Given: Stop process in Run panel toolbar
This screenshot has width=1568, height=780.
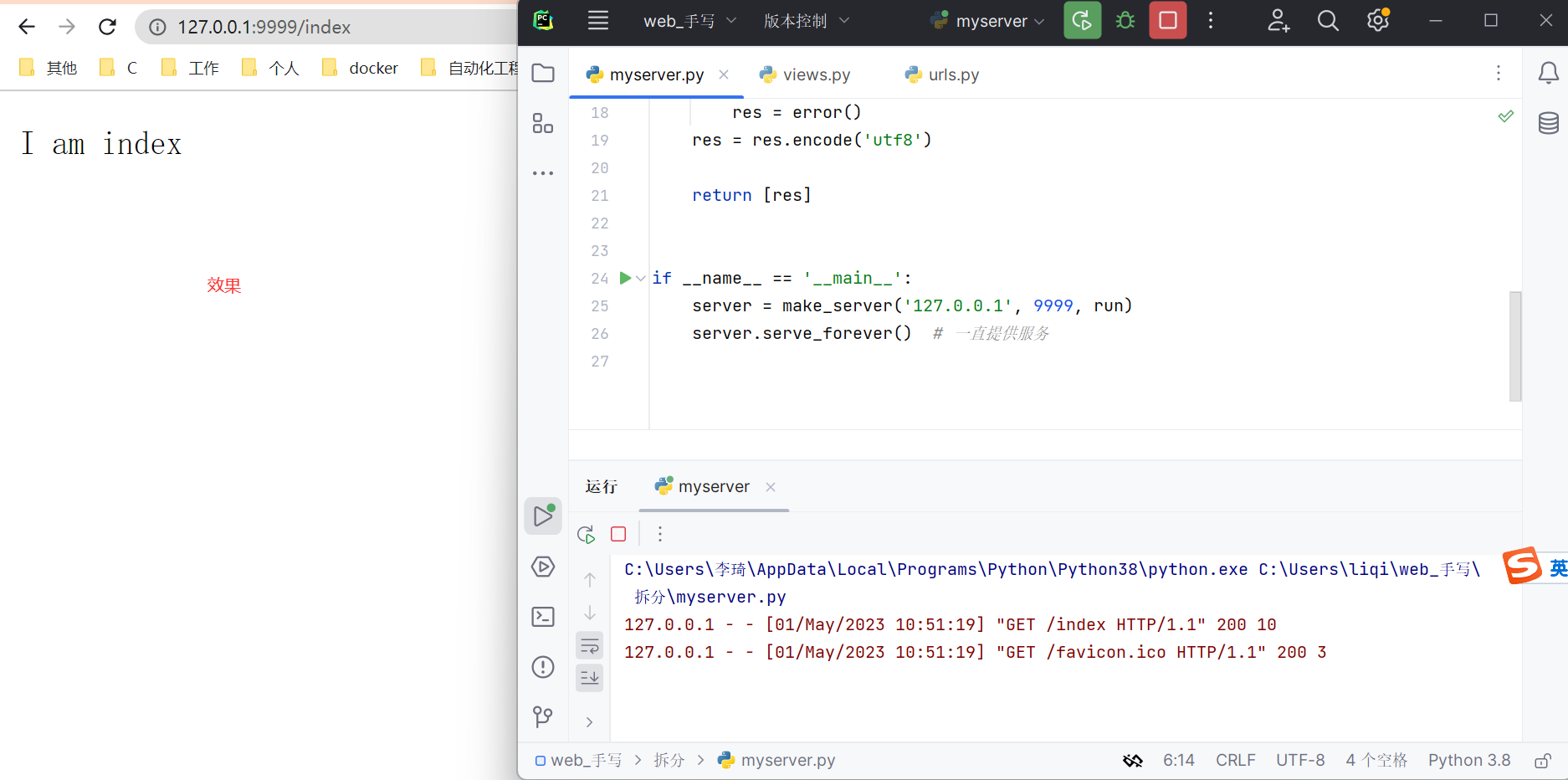Looking at the screenshot, I should (618, 534).
